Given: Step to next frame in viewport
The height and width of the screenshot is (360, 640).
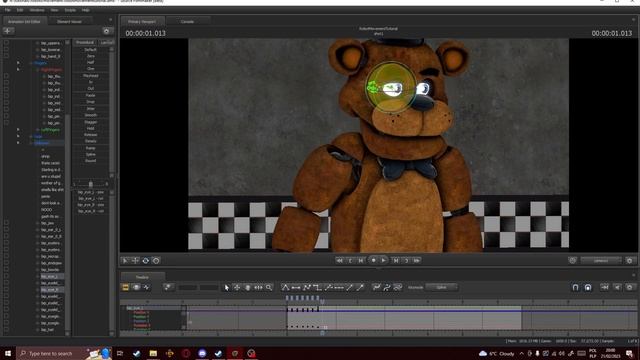Looking at the screenshot, I should click(396, 260).
